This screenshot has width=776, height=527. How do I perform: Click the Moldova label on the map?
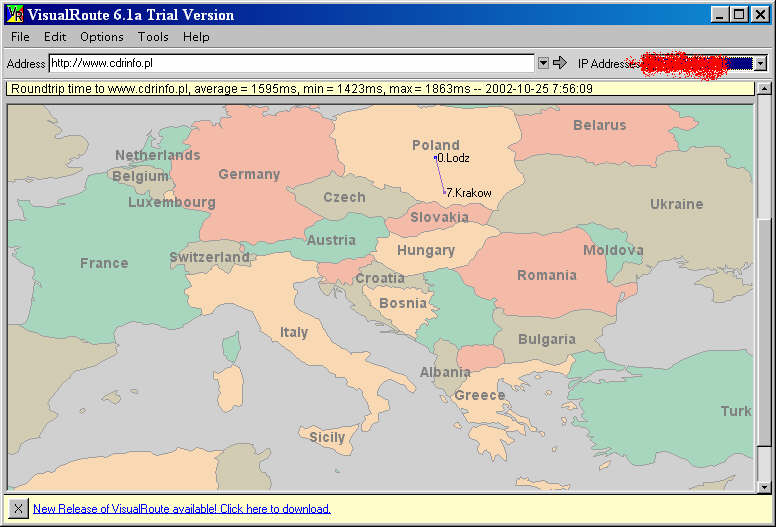(613, 250)
